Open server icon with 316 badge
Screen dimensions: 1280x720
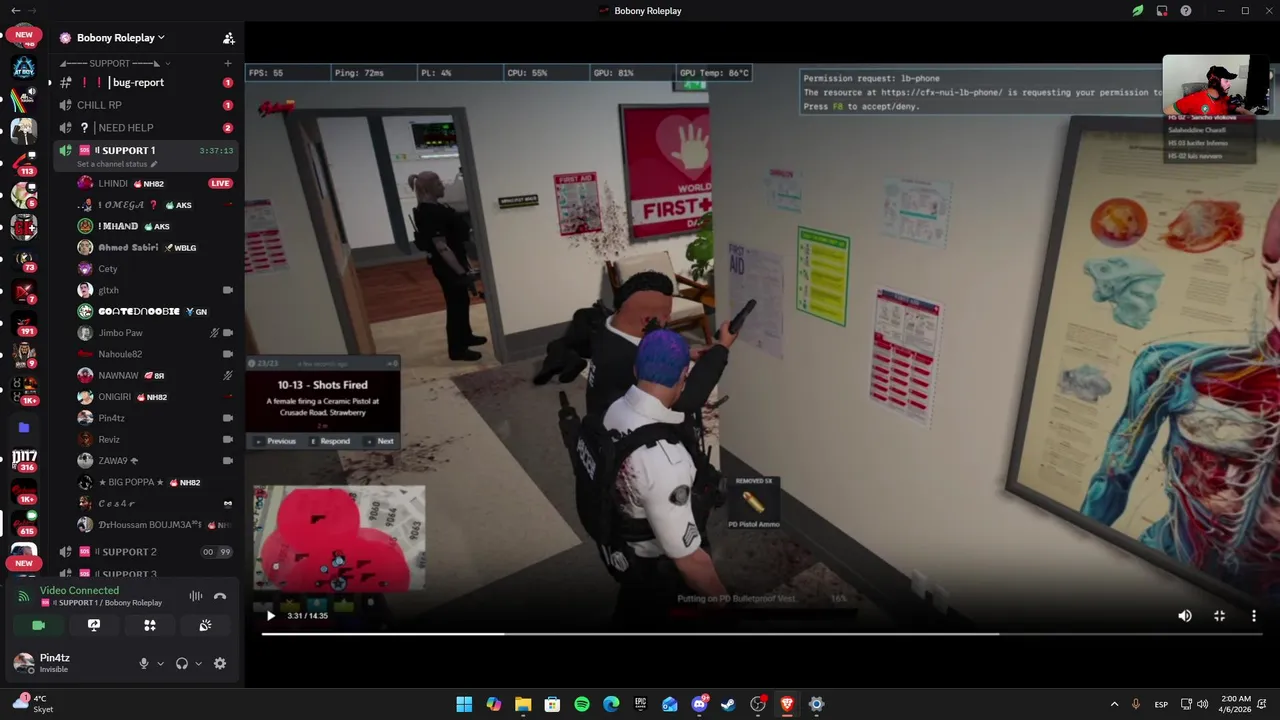point(24,460)
